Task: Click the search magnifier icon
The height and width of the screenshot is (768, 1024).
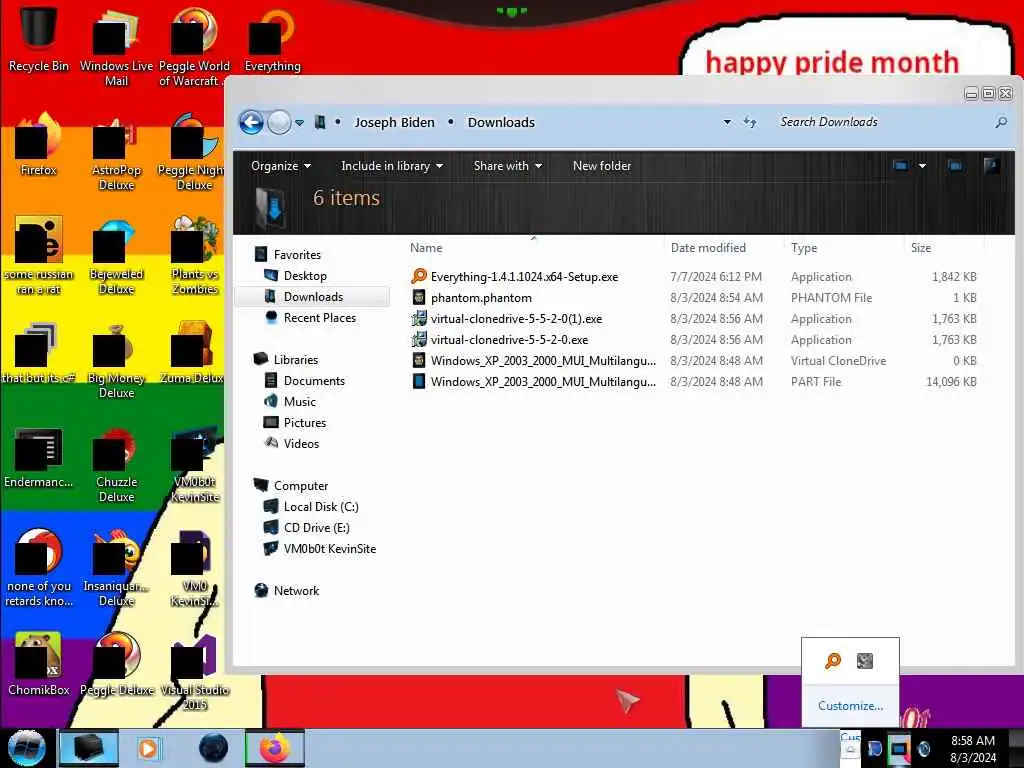Action: (x=1000, y=122)
